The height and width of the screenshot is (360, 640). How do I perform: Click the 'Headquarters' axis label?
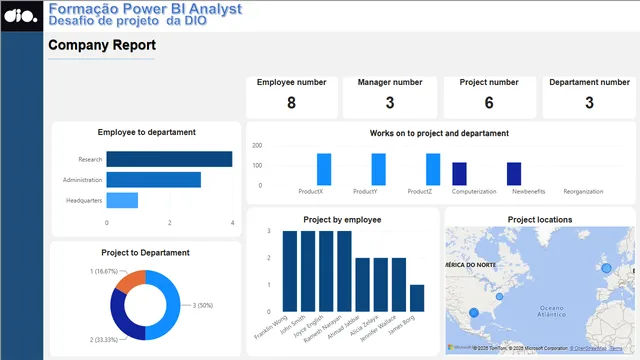tap(84, 200)
